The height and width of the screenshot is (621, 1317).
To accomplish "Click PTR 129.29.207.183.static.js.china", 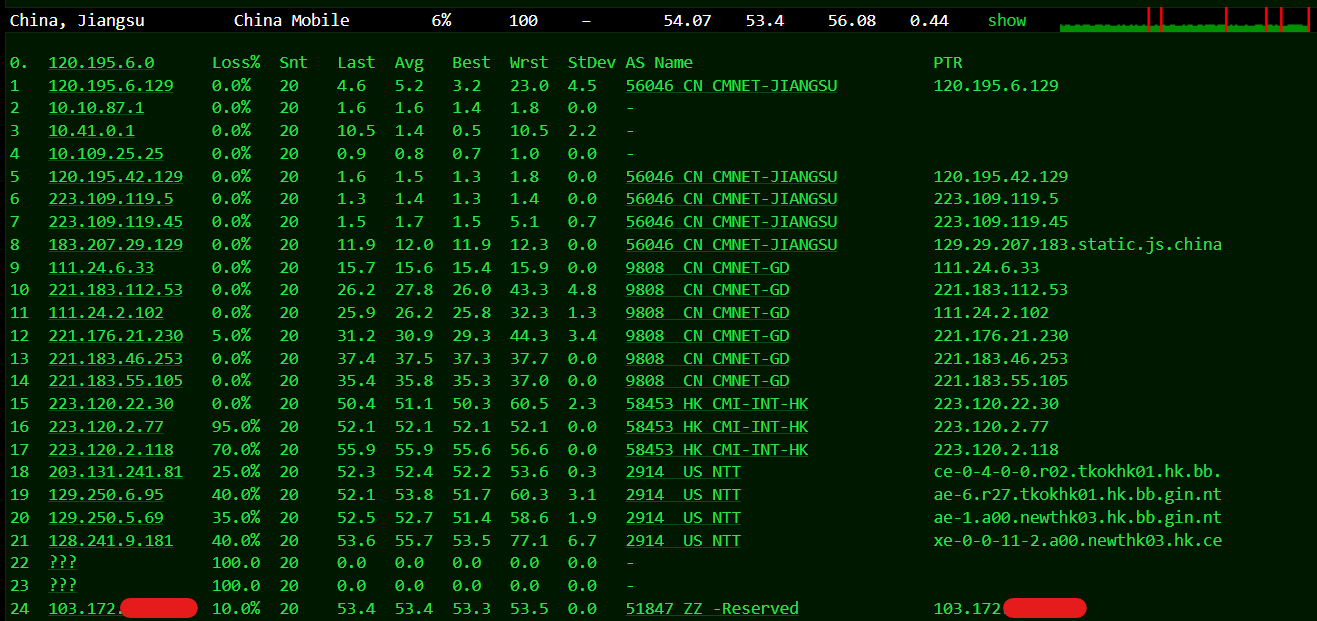I will pyautogui.click(x=1078, y=245).
